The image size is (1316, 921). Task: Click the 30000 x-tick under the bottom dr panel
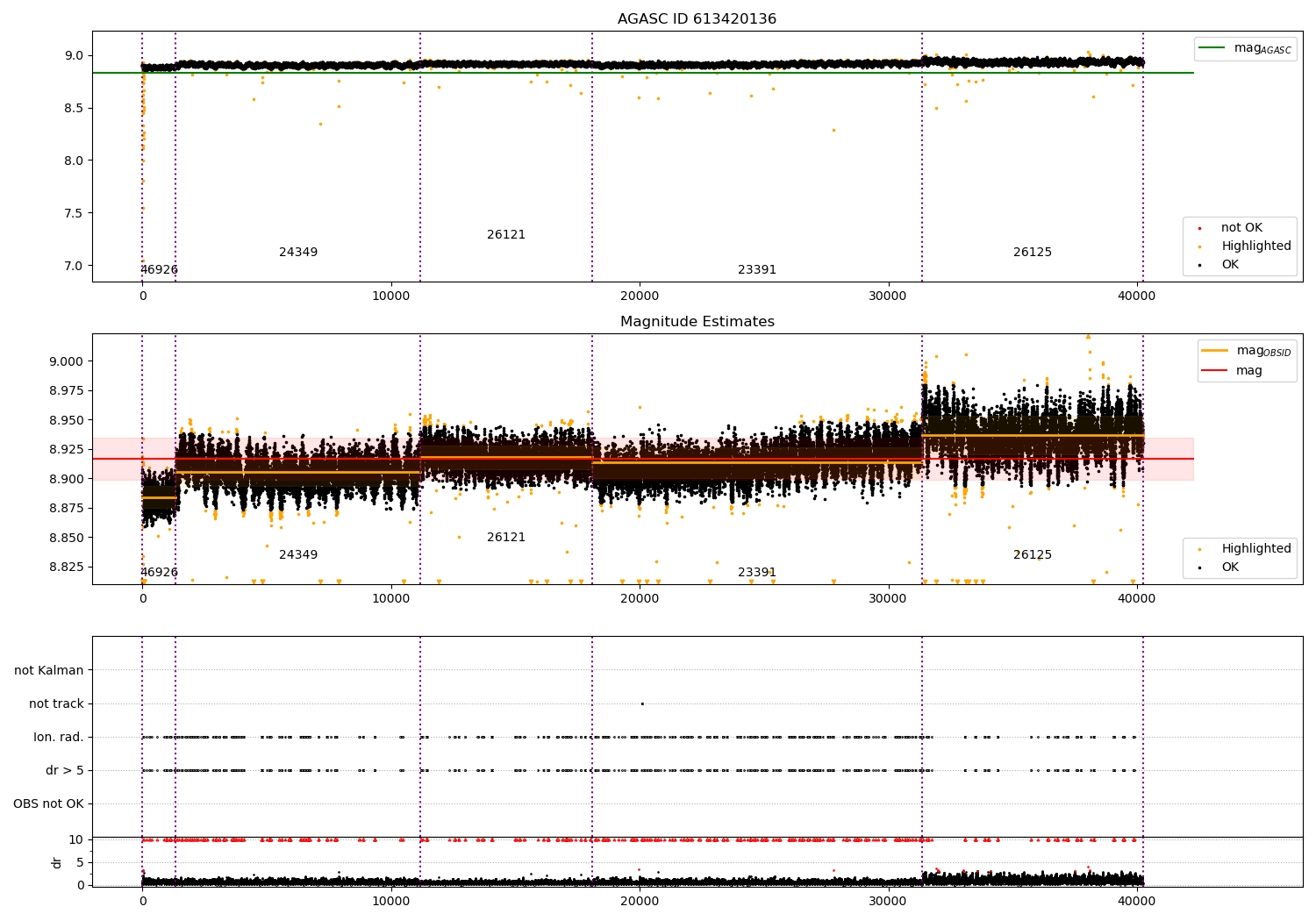tap(888, 901)
